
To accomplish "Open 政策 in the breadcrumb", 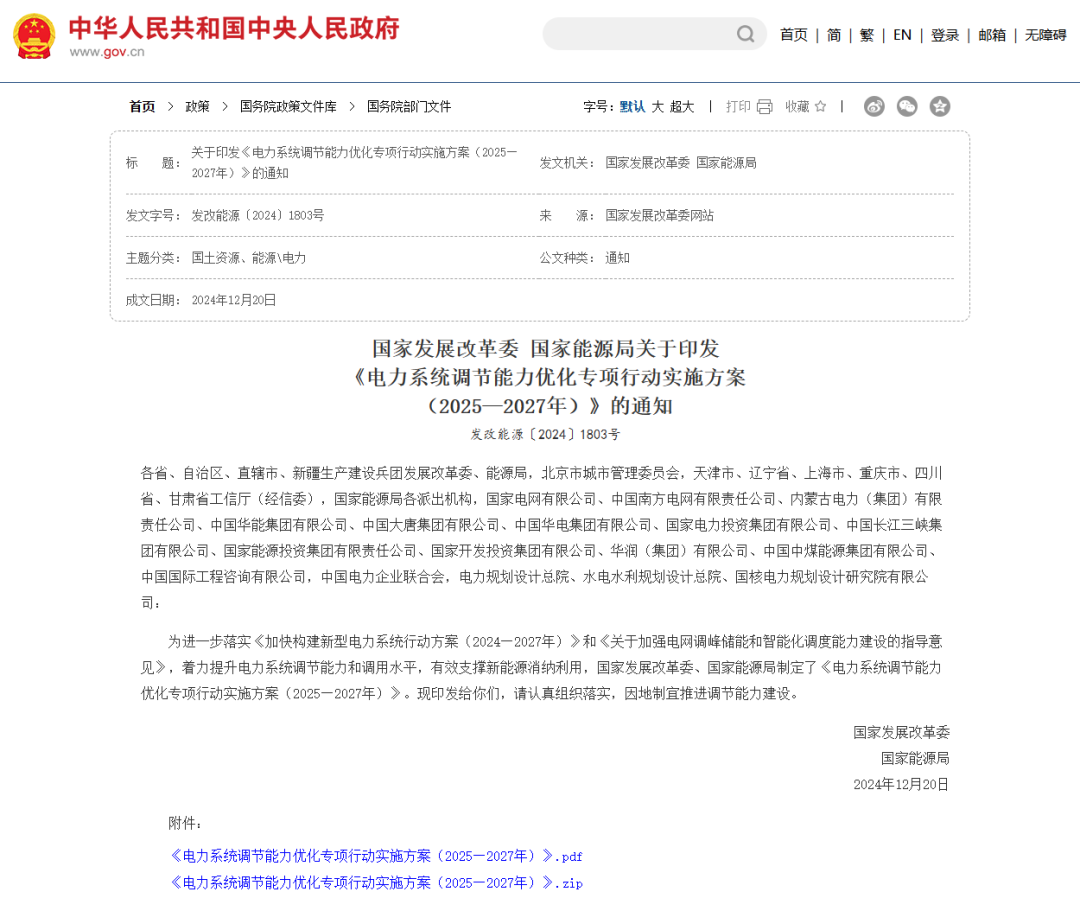I will pyautogui.click(x=198, y=107).
